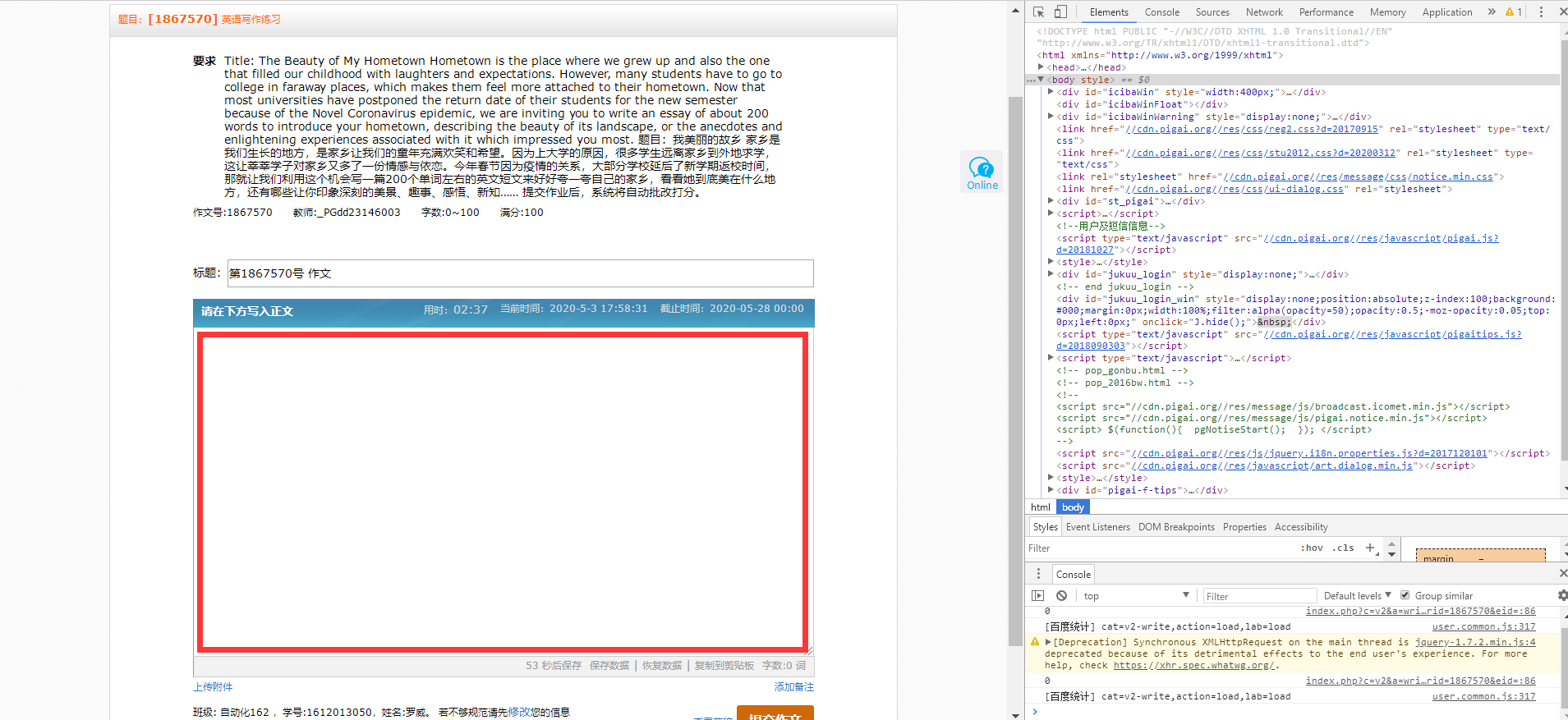Activate the DevTools inspect element picker
The image size is (1568, 720).
1038,11
